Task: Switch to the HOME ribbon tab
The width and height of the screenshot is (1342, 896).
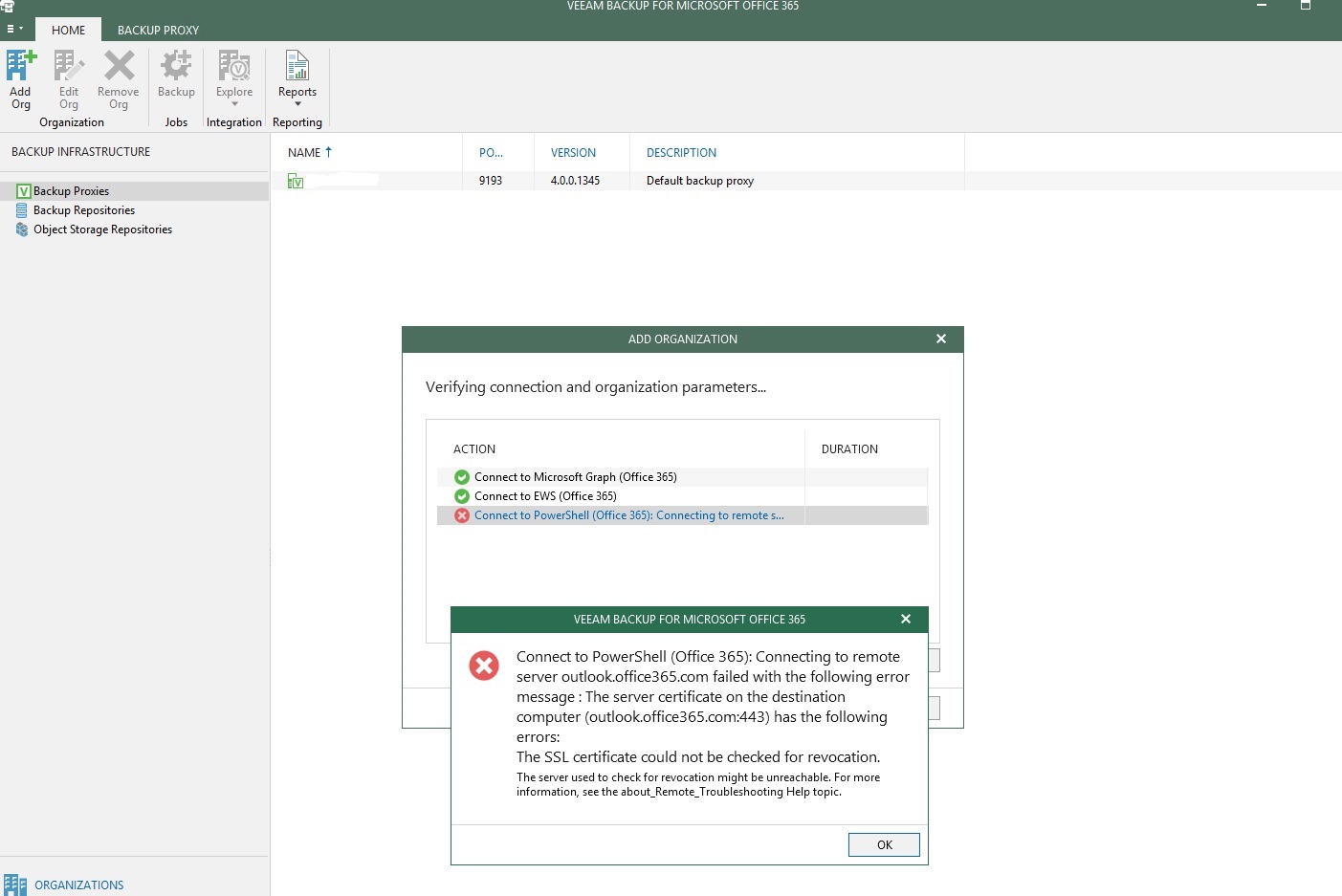Action: (x=69, y=30)
